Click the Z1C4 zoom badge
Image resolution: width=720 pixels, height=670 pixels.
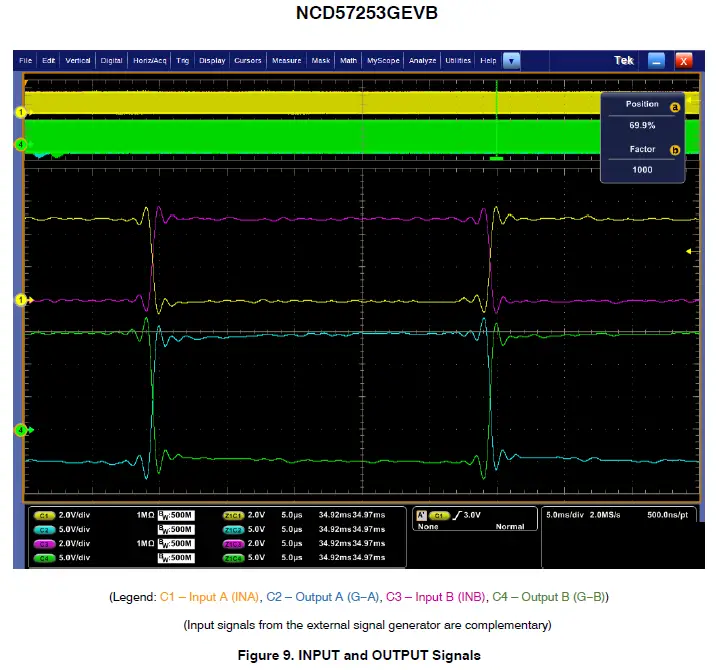click(233, 558)
